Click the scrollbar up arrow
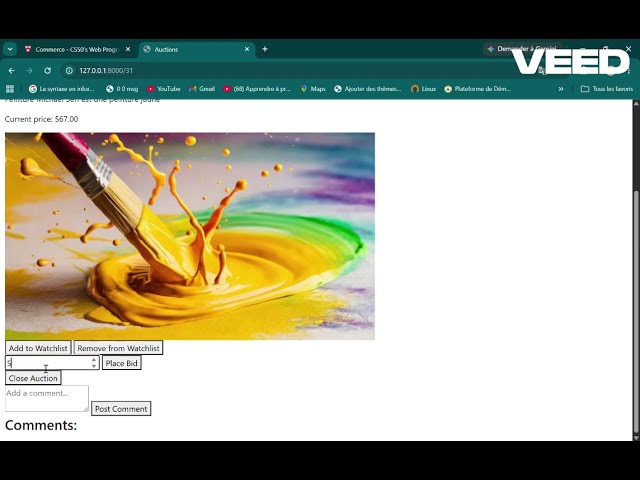The image size is (640, 480). 636,103
